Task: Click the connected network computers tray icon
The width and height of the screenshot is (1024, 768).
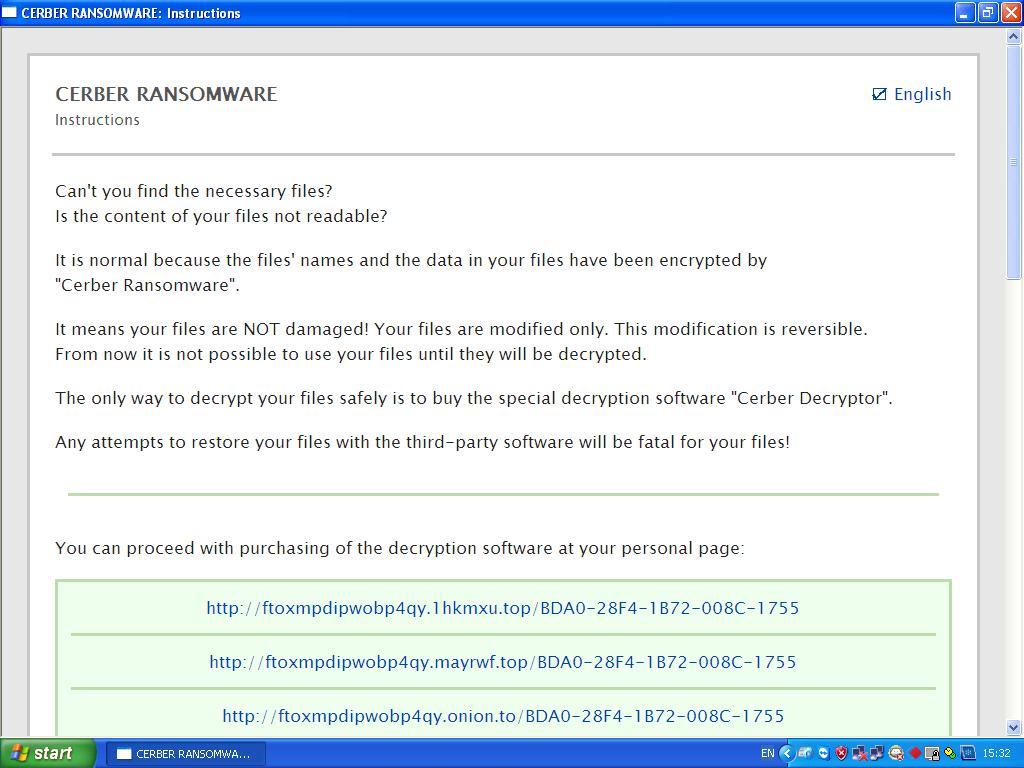Action: pyautogui.click(x=876, y=754)
